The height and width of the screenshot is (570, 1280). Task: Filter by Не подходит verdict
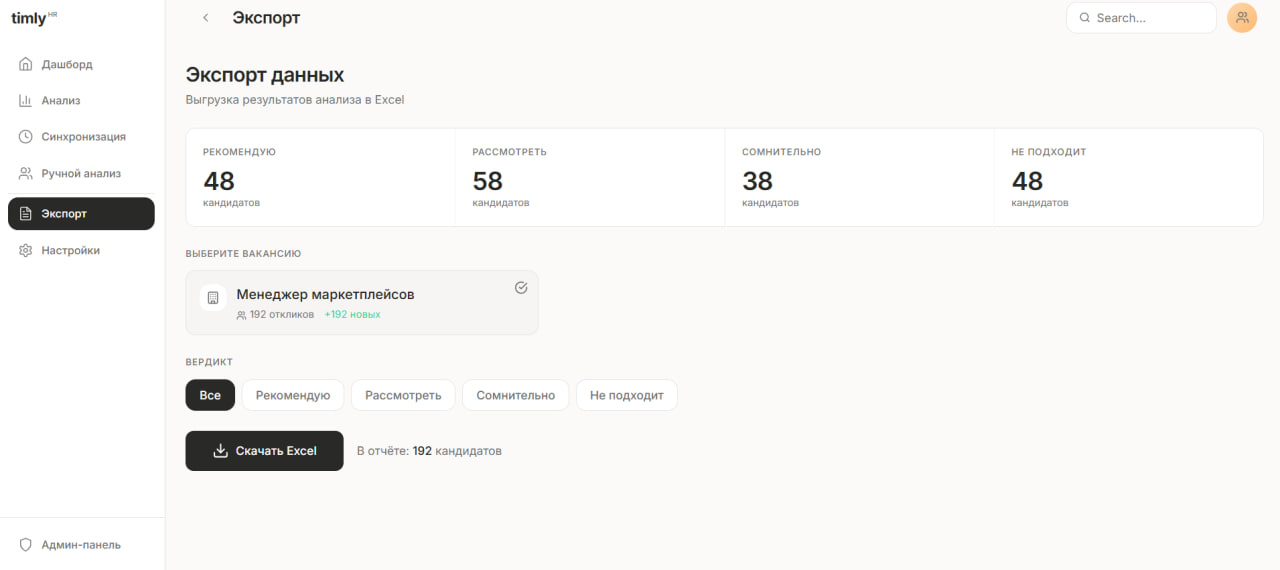click(x=626, y=395)
